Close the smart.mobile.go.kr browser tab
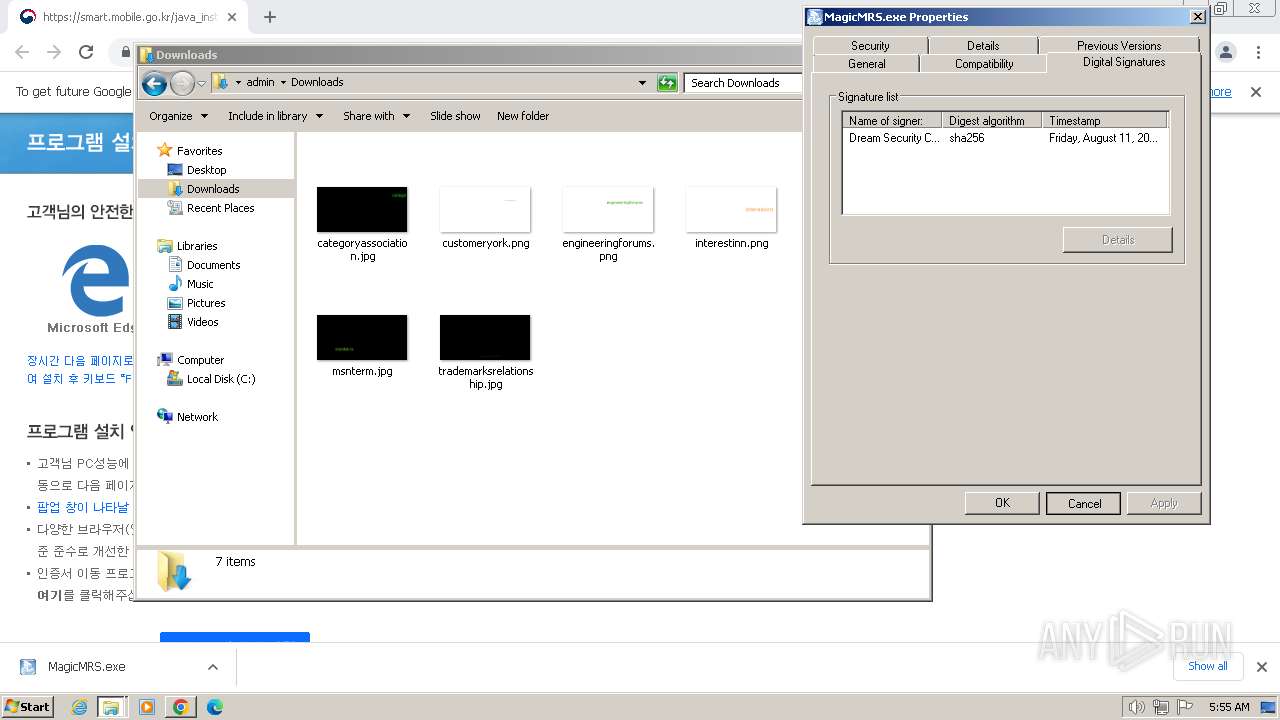The image size is (1280, 720). click(x=231, y=17)
